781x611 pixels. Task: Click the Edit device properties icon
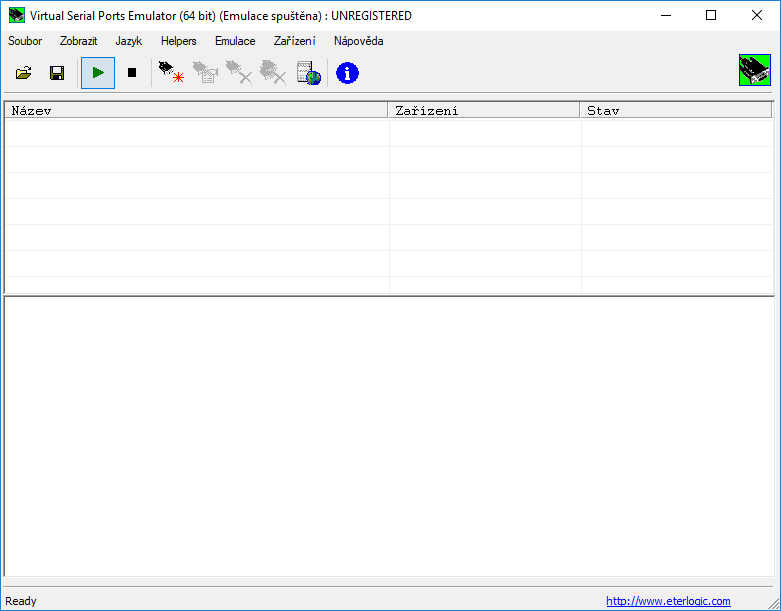point(205,73)
